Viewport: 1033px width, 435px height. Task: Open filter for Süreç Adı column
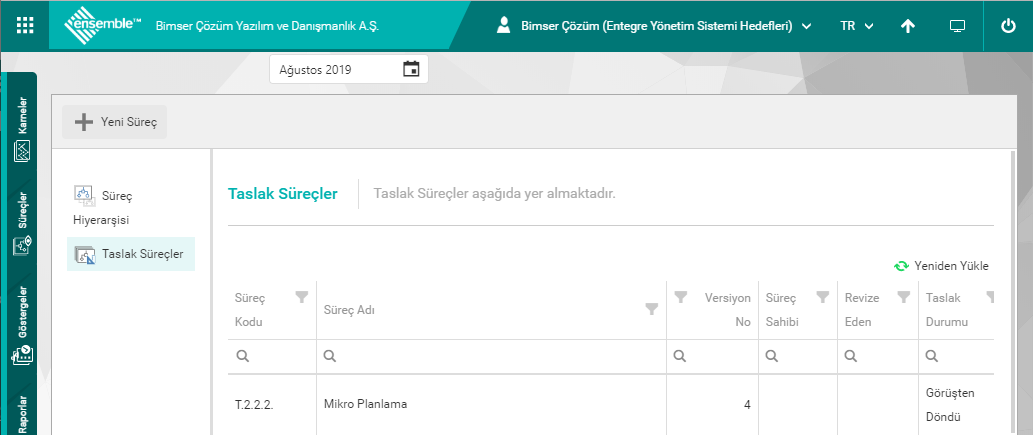point(652,309)
